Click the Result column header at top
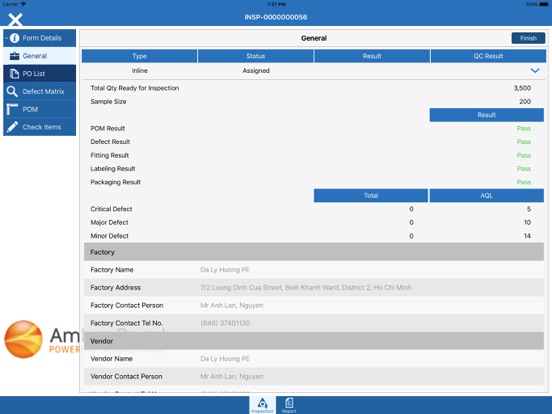The height and width of the screenshot is (414, 552). [x=372, y=56]
